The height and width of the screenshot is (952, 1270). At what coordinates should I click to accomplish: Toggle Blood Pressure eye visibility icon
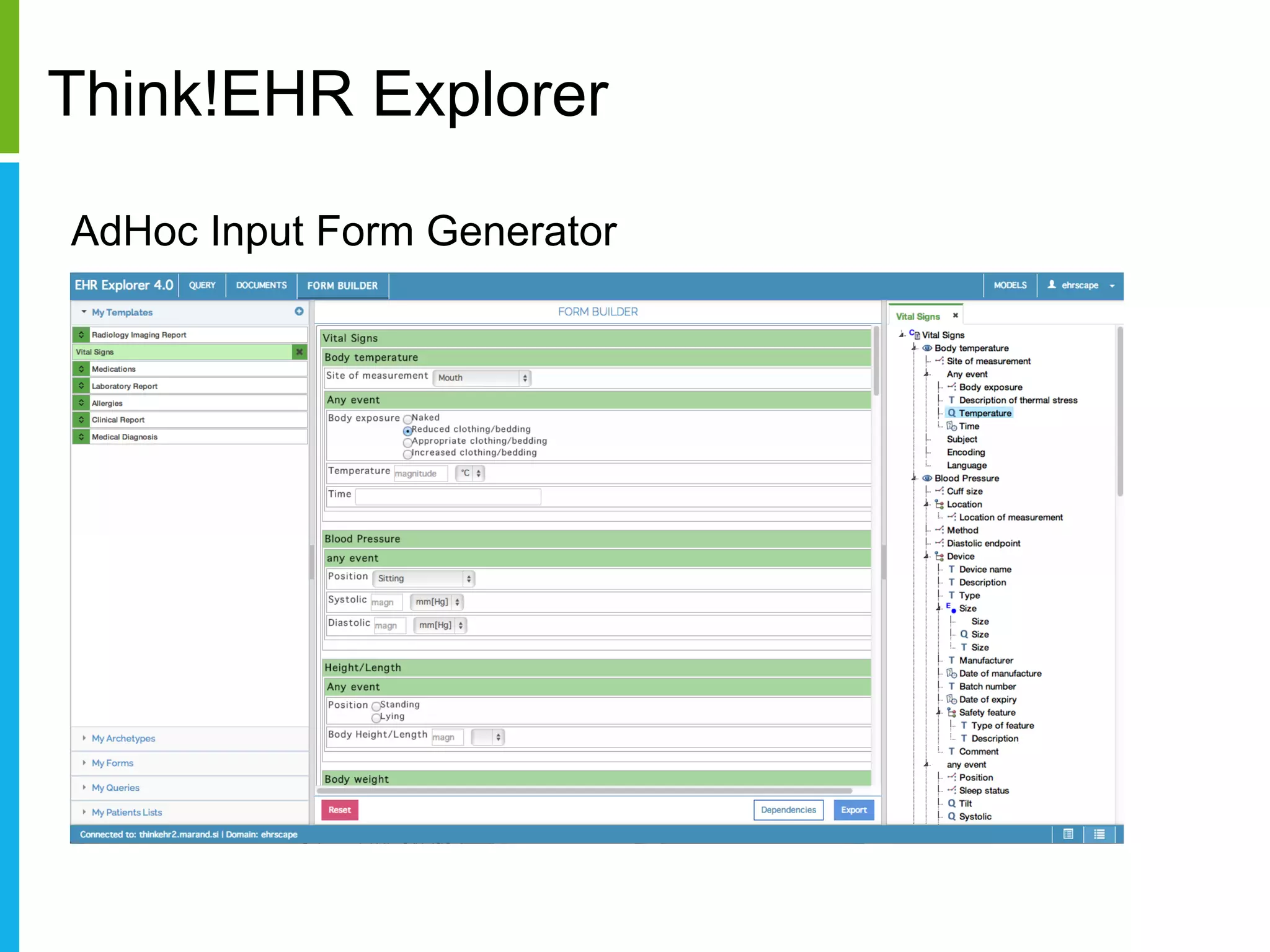pos(927,478)
